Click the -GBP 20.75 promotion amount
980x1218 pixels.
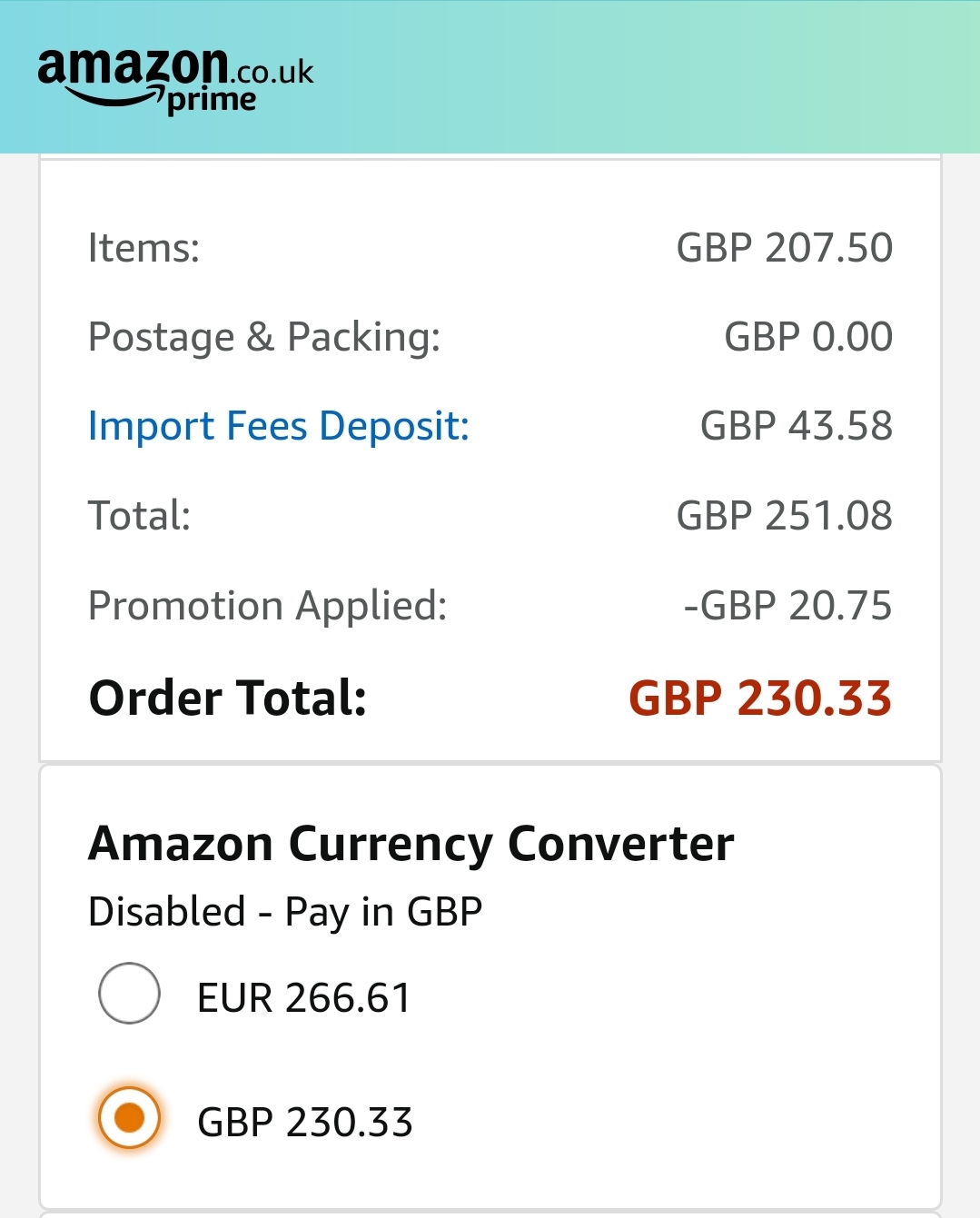(787, 606)
